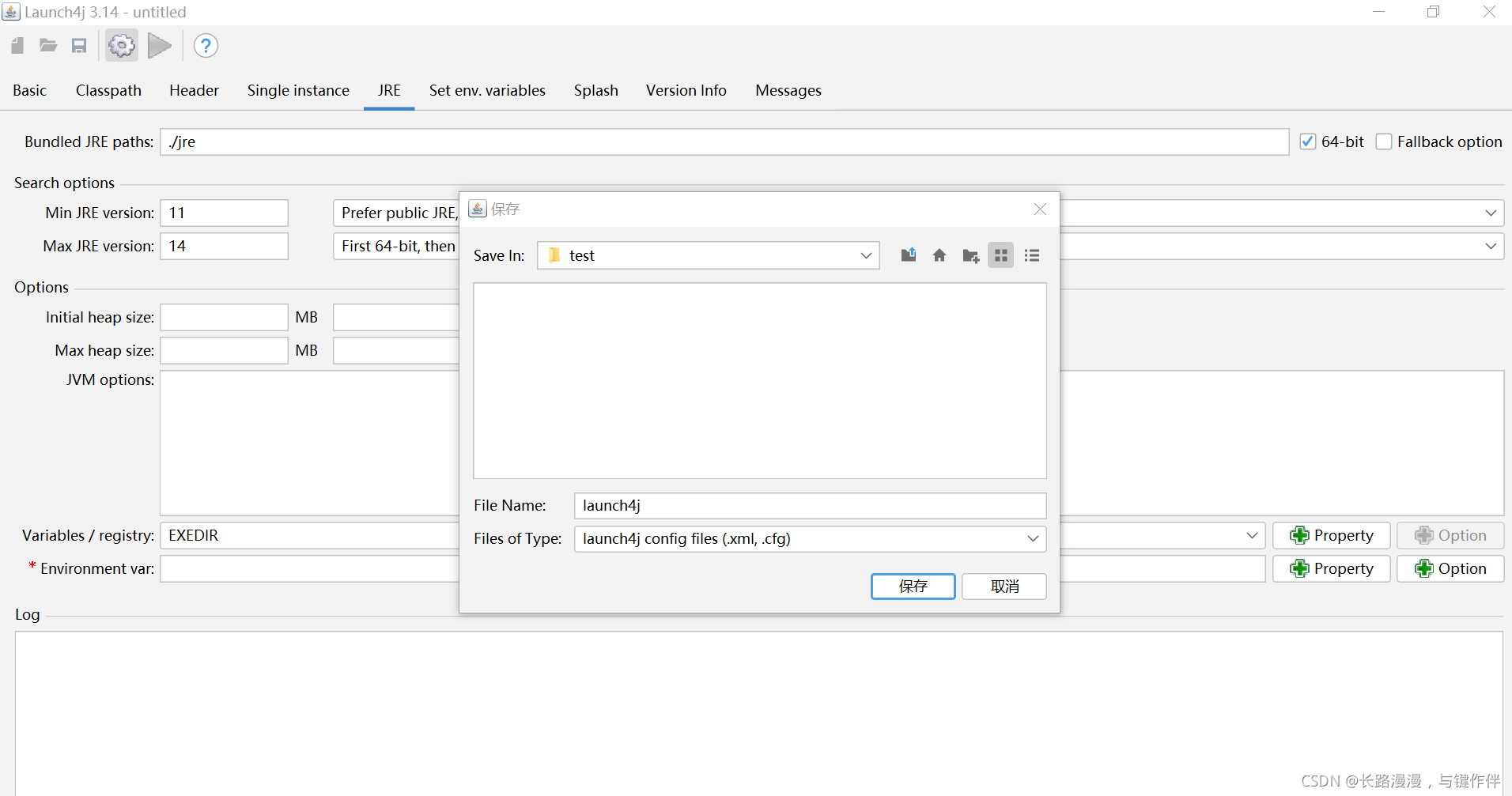Image resolution: width=1512 pixels, height=796 pixels.
Task: Open the Messages tab
Action: click(788, 90)
